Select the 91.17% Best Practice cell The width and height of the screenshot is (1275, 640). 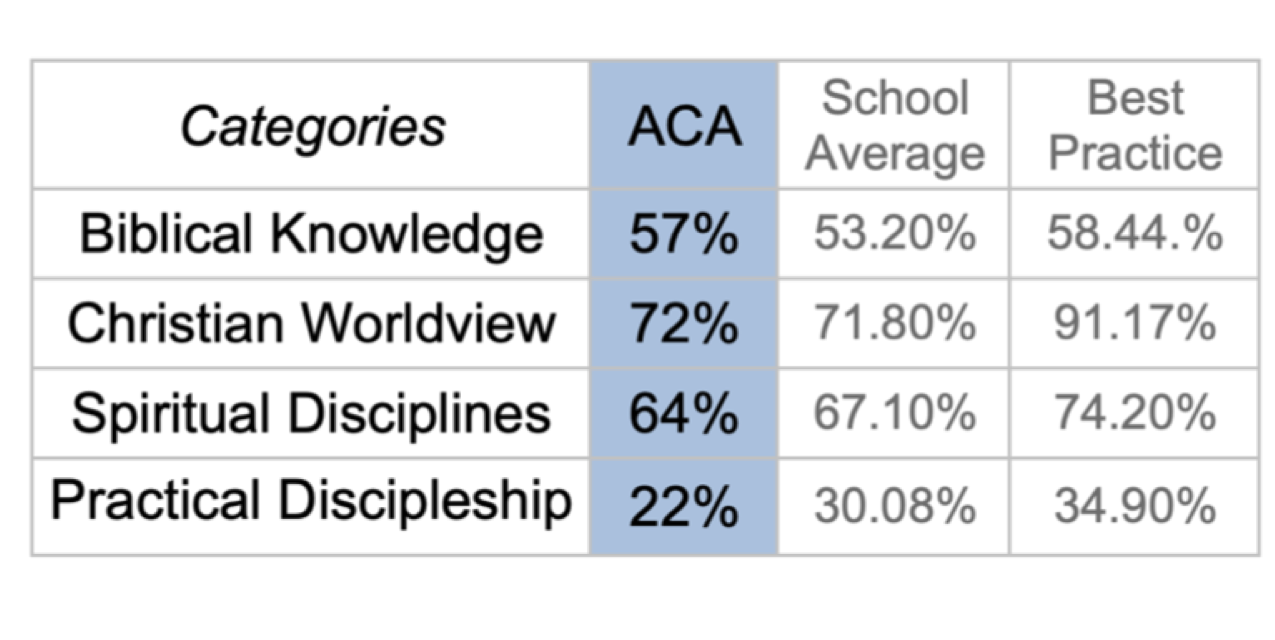pos(1134,324)
